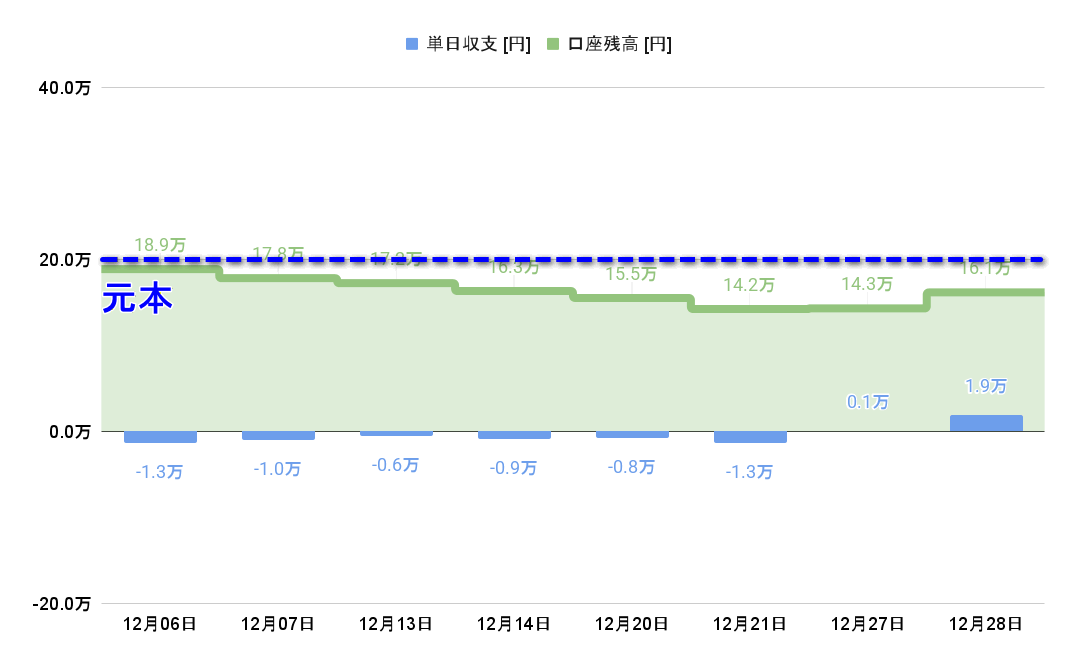The image size is (1078, 667).
Task: Click the 1.9万 daily profit label
Action: (x=986, y=386)
